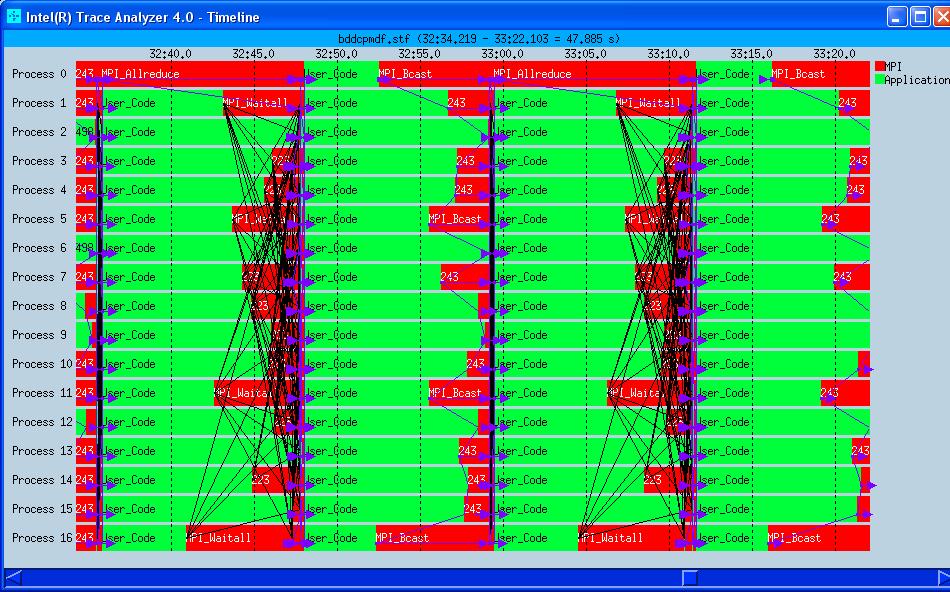This screenshot has height=592, width=950.
Task: Select the Process 14 row label
Action: 42,481
